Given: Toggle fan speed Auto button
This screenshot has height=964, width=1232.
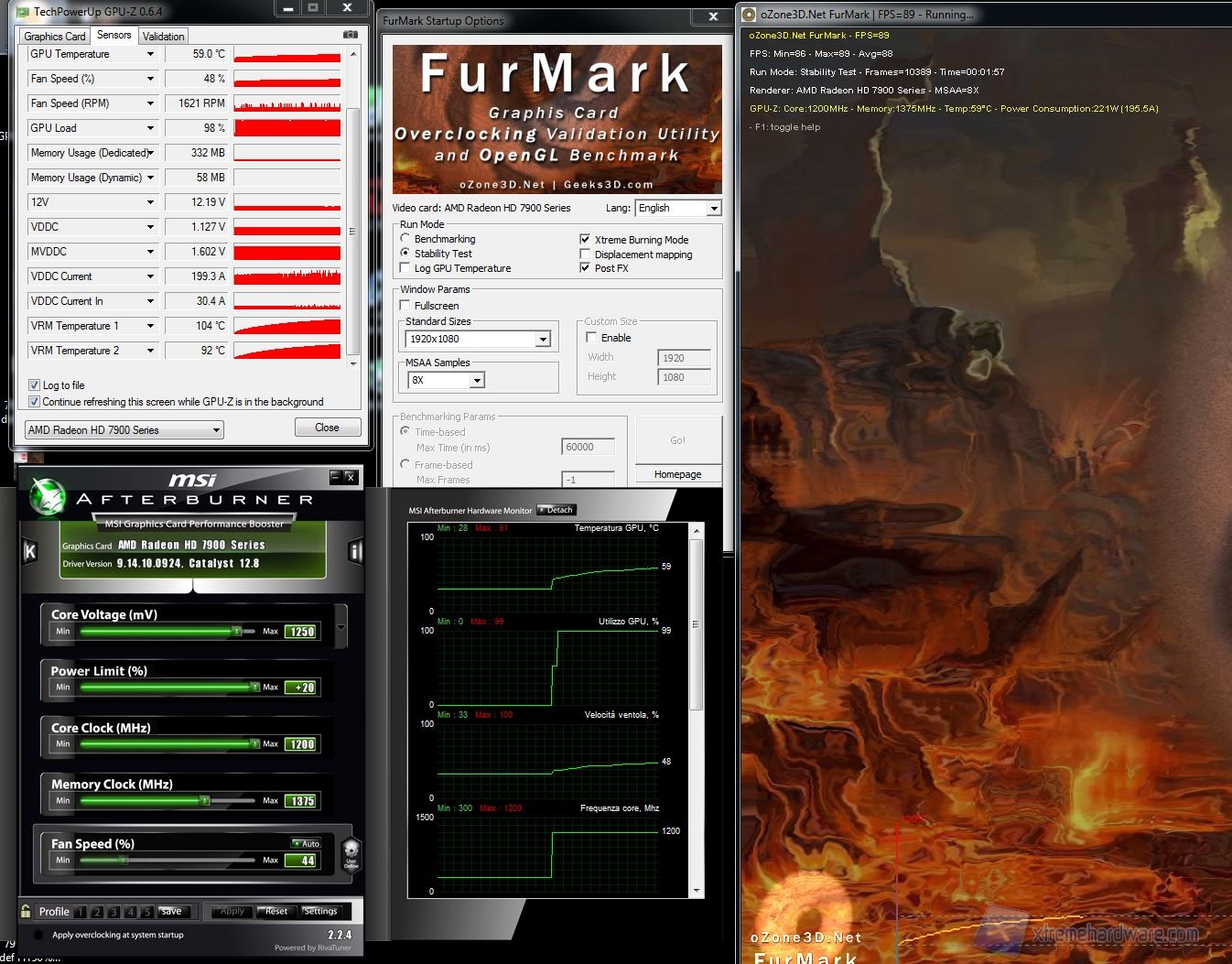Looking at the screenshot, I should click(307, 843).
